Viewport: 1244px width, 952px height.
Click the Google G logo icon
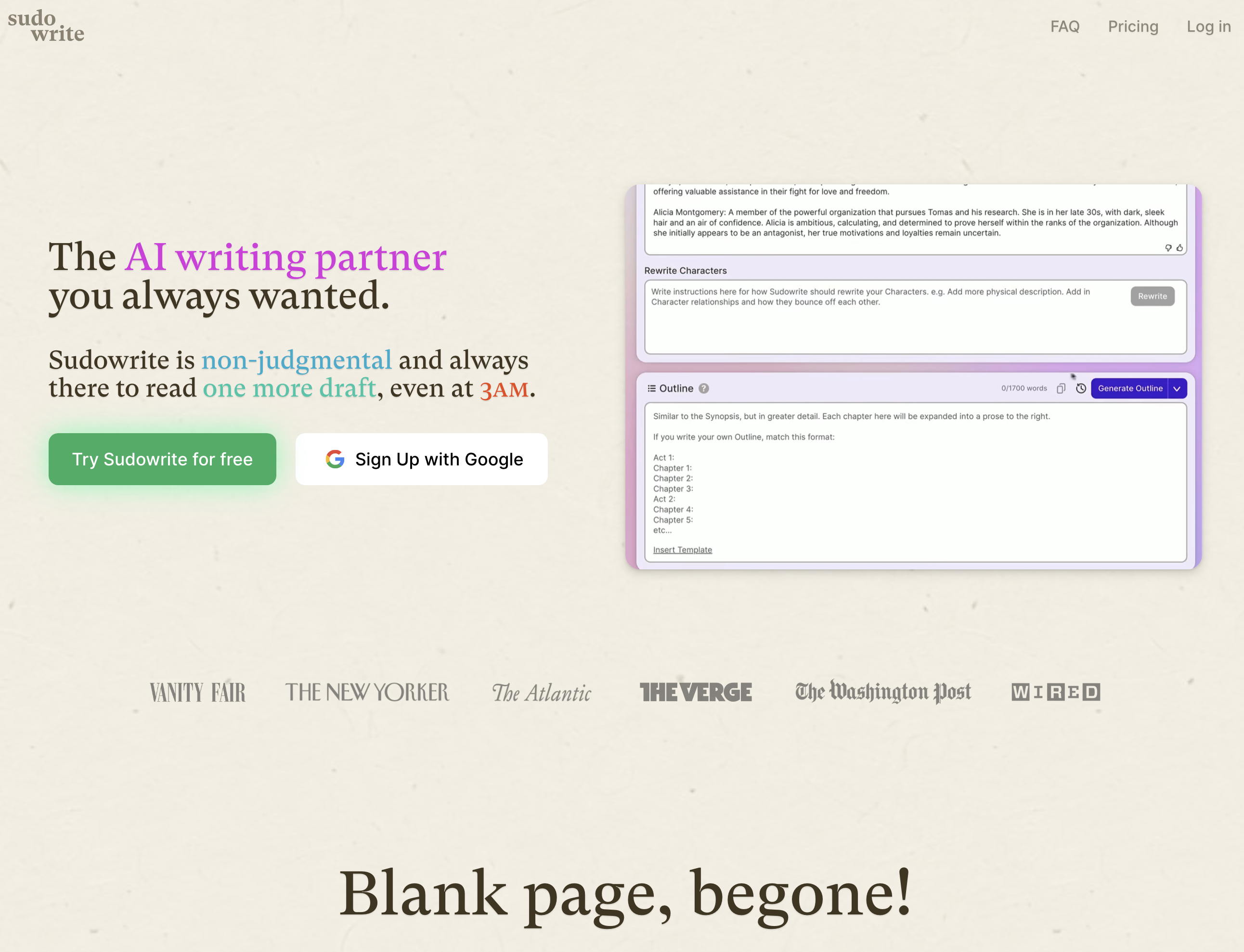[x=335, y=459]
